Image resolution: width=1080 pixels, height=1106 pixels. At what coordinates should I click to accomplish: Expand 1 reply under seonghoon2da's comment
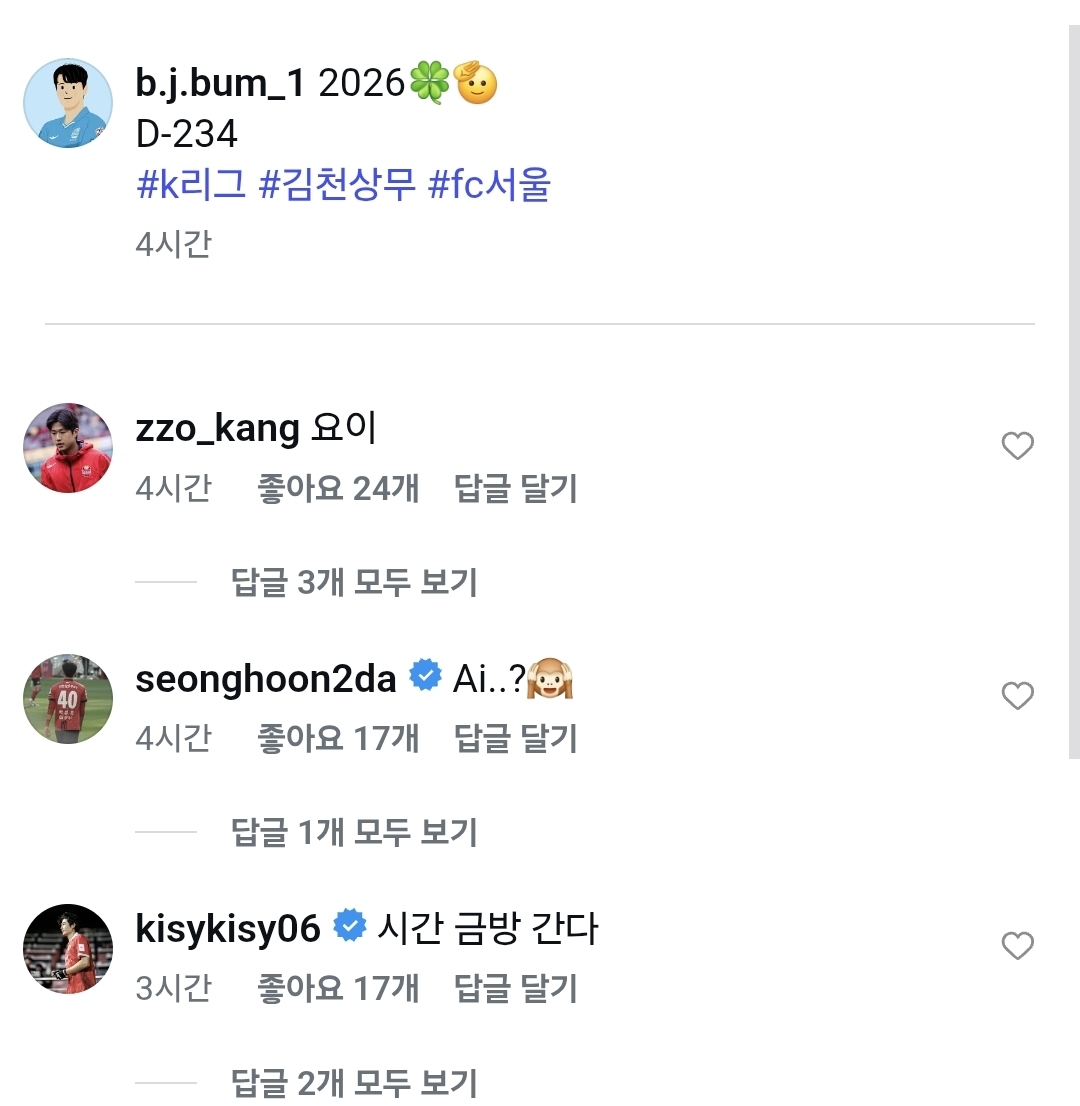(x=354, y=832)
